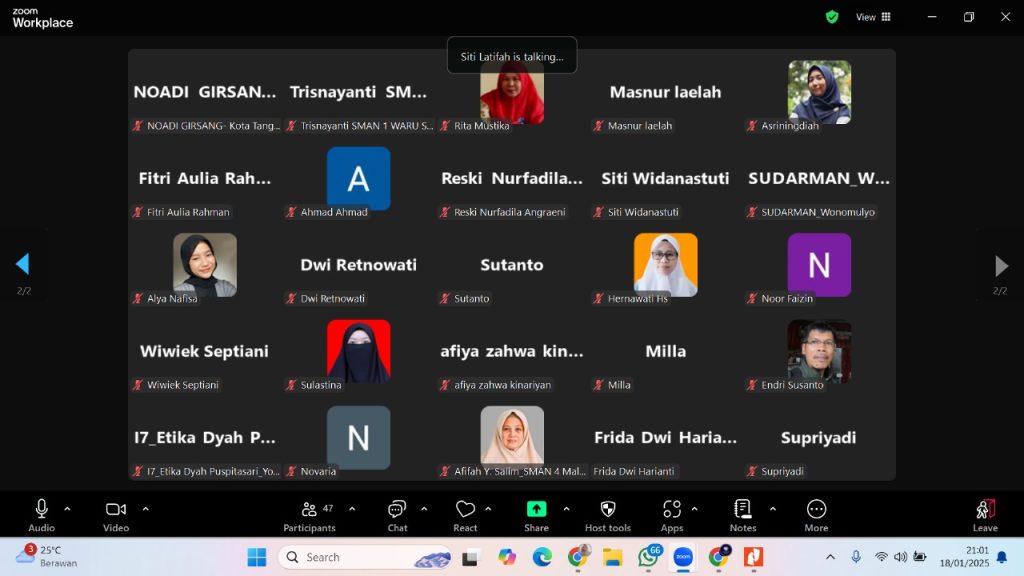Open Host tools shield icon
1024x576 pixels.
[607, 514]
